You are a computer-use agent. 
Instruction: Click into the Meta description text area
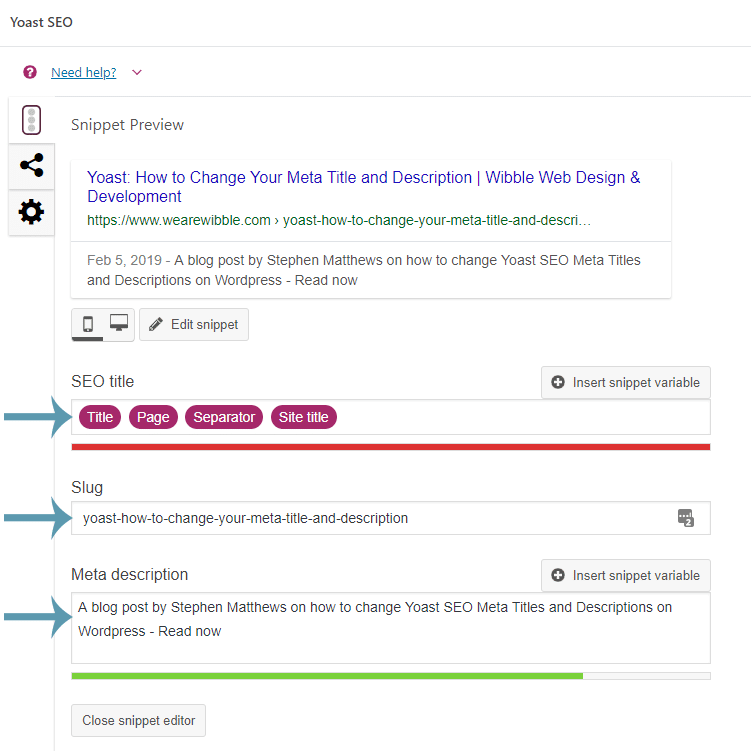(390, 640)
